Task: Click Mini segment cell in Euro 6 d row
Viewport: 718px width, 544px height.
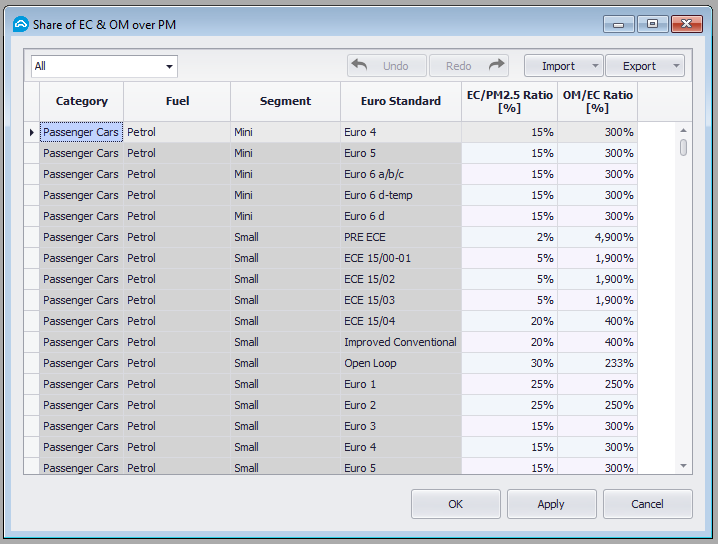Action: pos(286,216)
